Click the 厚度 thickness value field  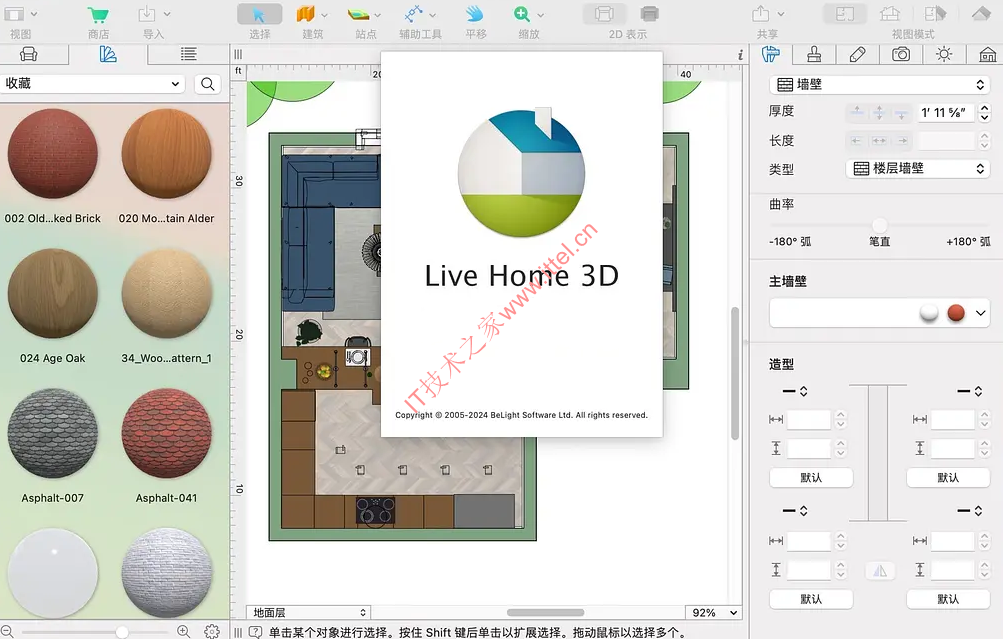946,113
